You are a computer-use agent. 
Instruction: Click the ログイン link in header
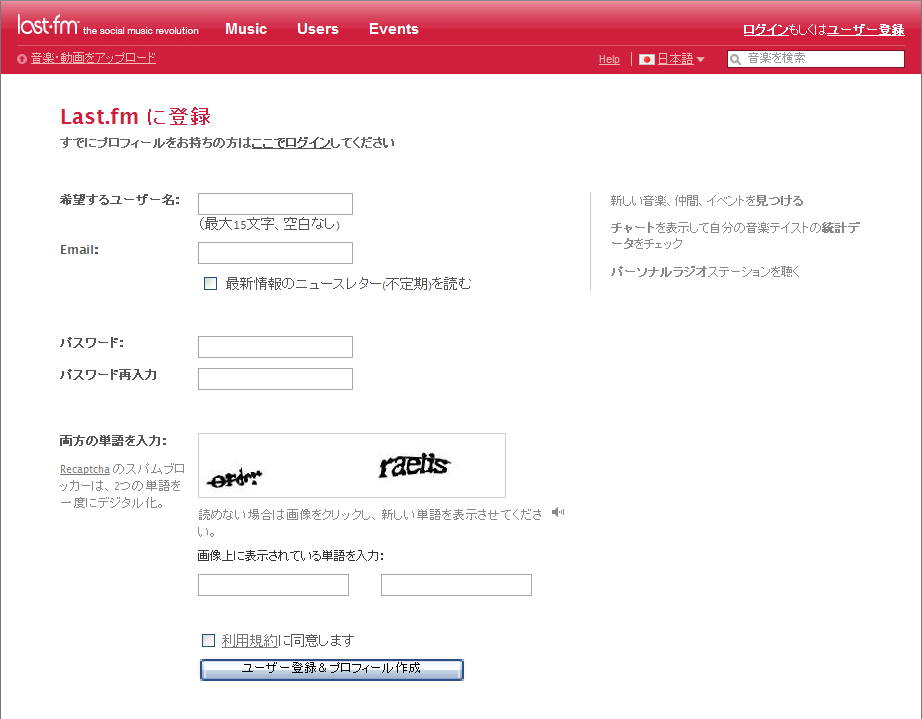766,29
